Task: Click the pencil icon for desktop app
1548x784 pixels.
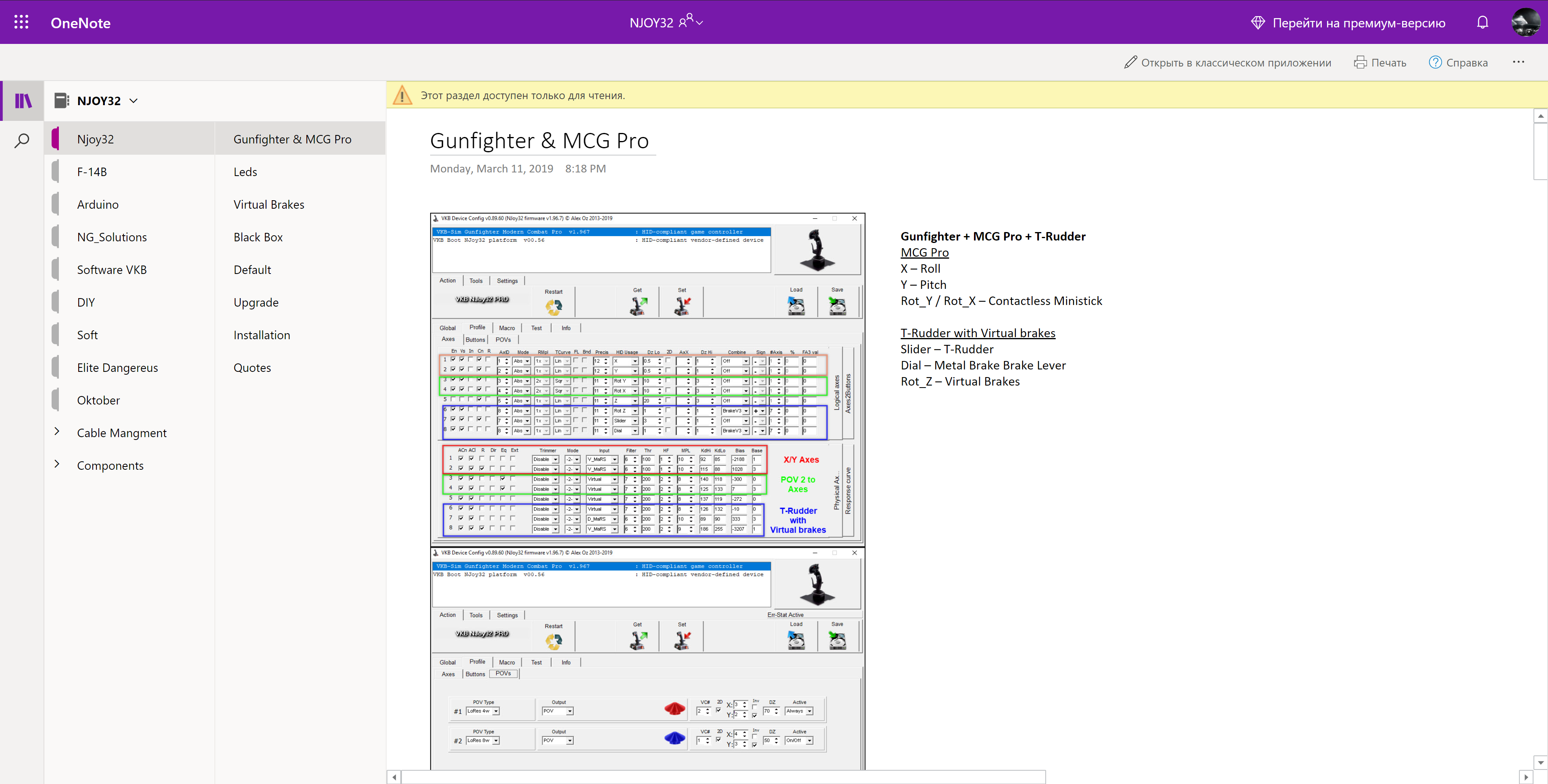Action: click(x=1130, y=62)
